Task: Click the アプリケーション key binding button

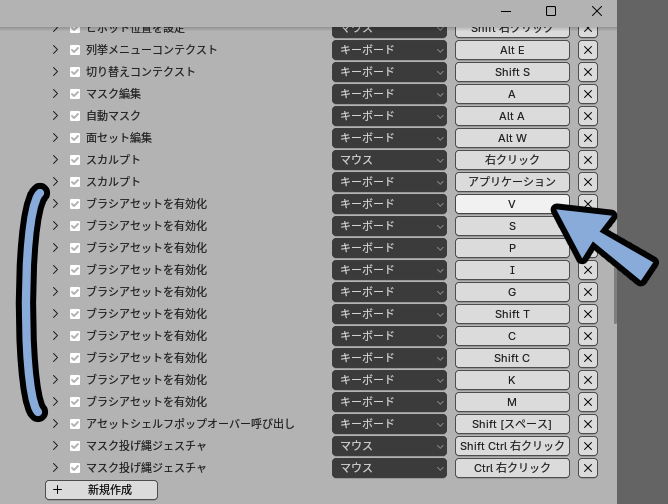Action: click(512, 182)
